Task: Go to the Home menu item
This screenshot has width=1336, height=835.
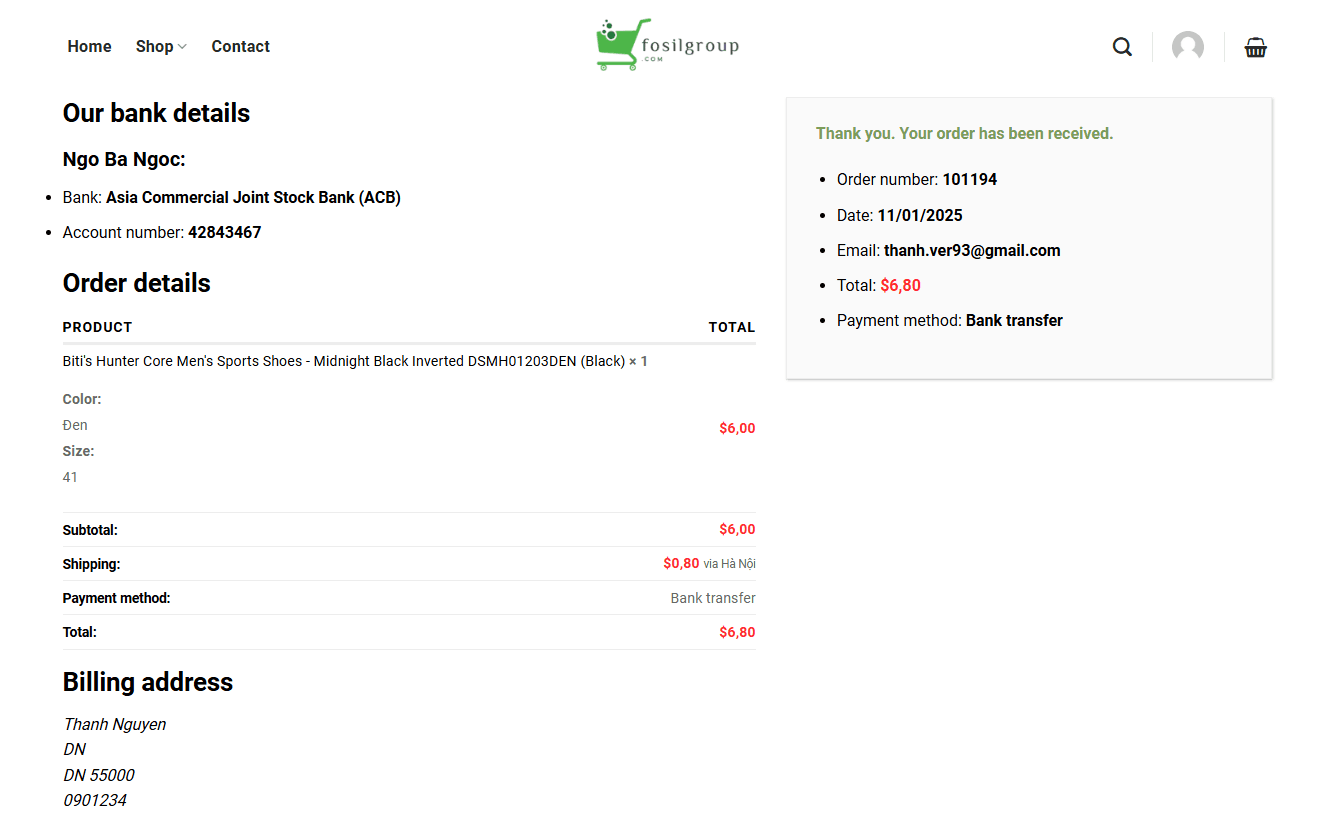Action: (89, 46)
